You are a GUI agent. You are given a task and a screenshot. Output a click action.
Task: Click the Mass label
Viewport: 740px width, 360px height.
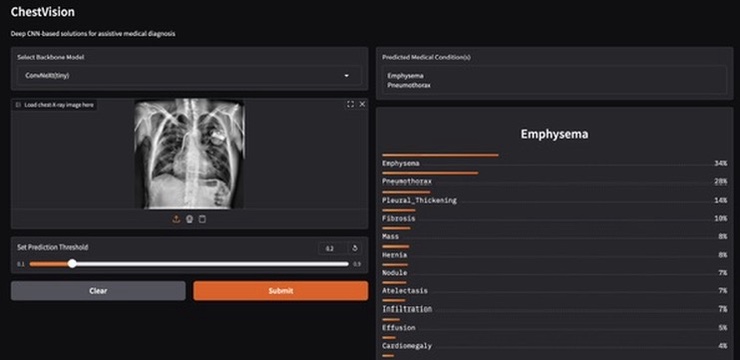390,236
